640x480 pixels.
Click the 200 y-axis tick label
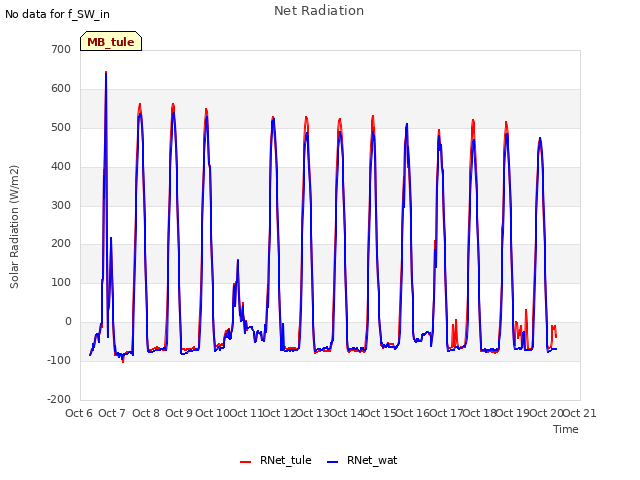[x=61, y=243]
